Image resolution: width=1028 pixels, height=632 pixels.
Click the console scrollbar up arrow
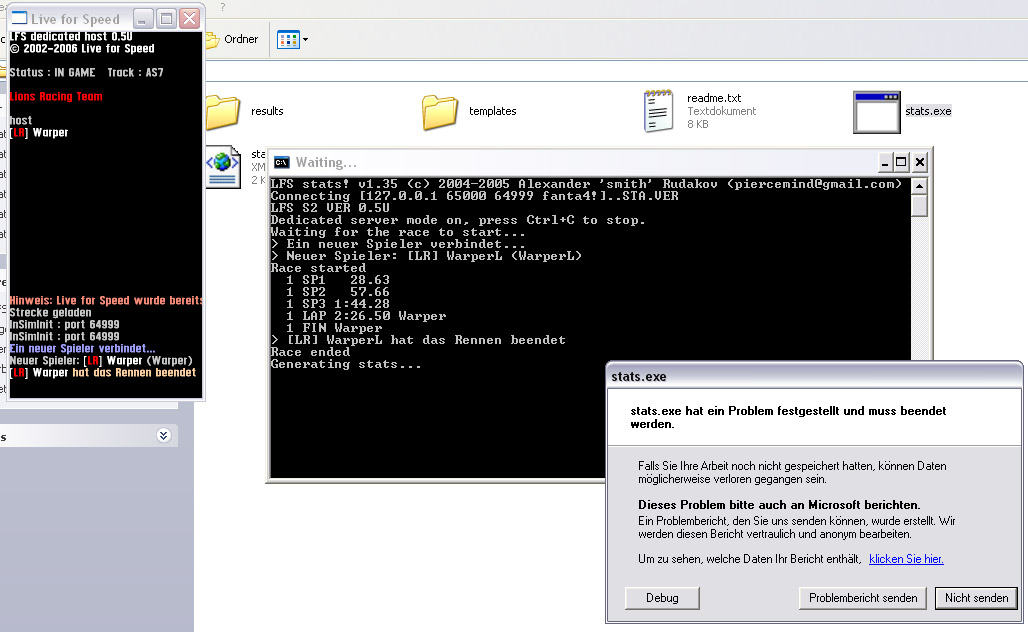[x=919, y=186]
